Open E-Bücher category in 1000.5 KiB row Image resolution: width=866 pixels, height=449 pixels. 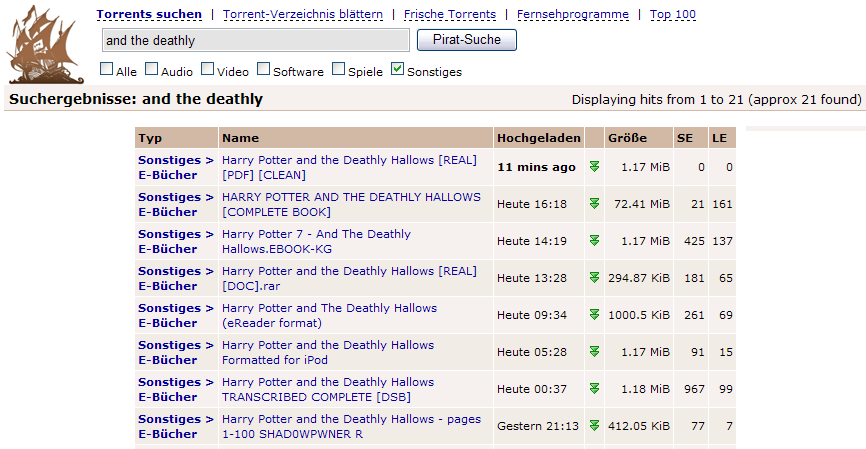[167, 323]
